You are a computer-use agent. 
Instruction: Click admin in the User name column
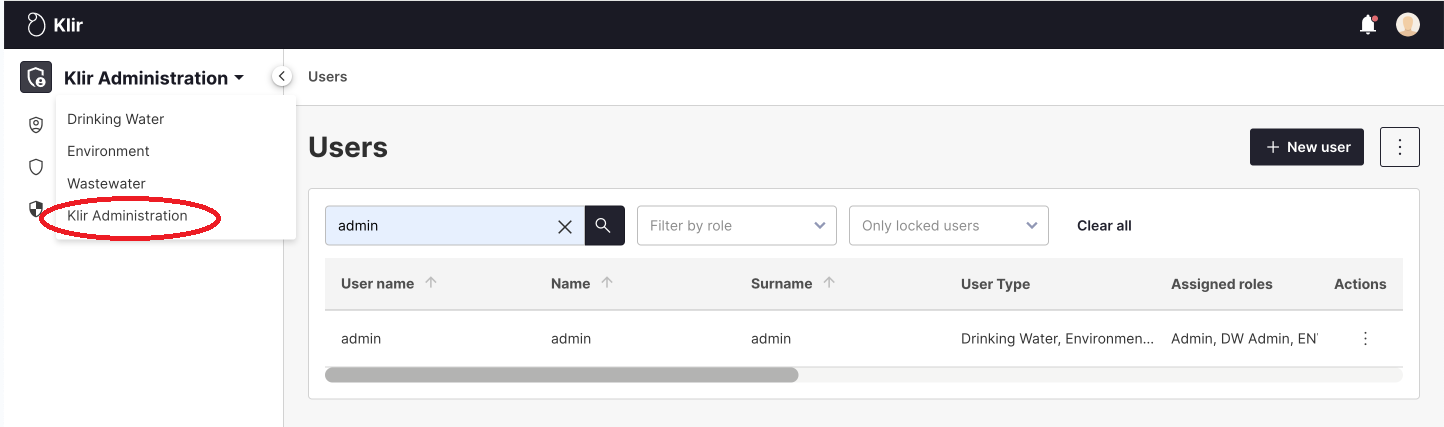point(361,339)
